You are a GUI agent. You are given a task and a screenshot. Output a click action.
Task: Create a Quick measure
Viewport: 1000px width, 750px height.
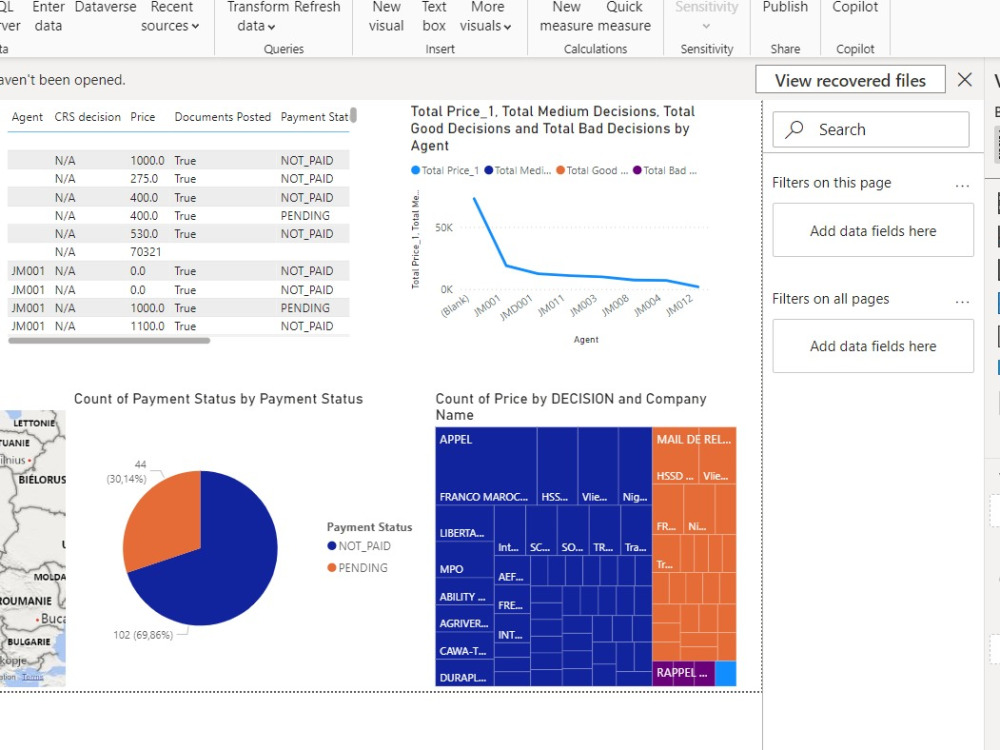click(625, 17)
